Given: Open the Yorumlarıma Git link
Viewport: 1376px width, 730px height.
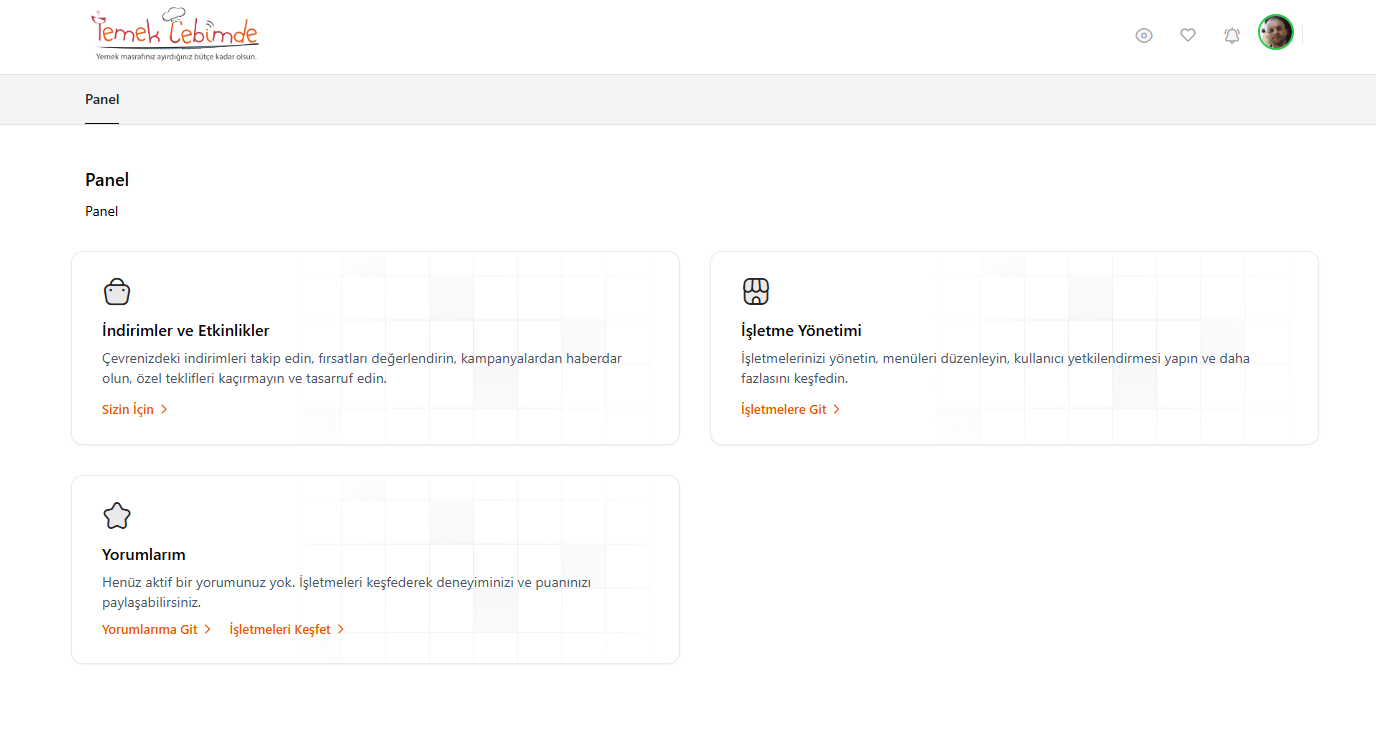Looking at the screenshot, I should pyautogui.click(x=157, y=629).
